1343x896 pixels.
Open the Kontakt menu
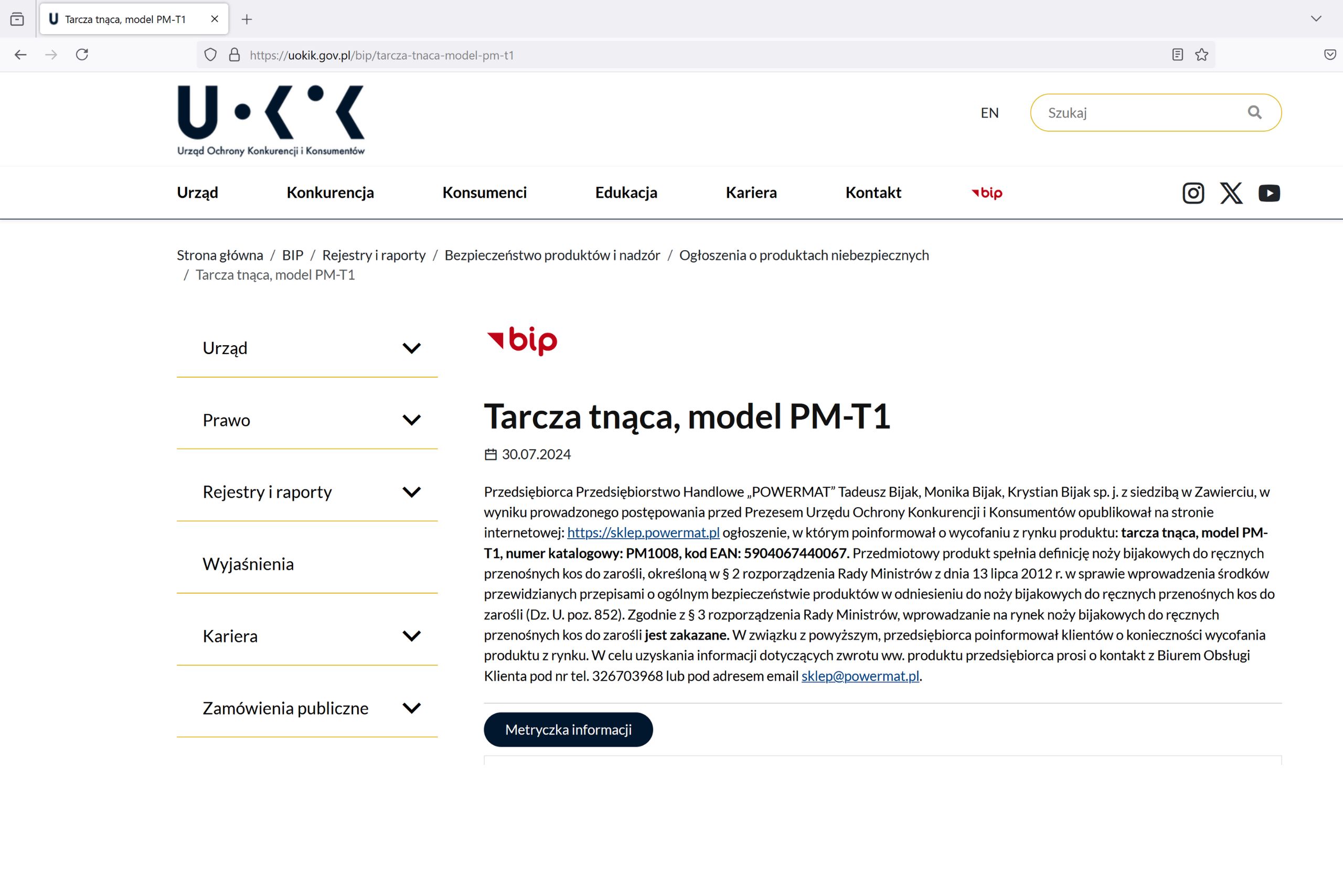point(873,193)
